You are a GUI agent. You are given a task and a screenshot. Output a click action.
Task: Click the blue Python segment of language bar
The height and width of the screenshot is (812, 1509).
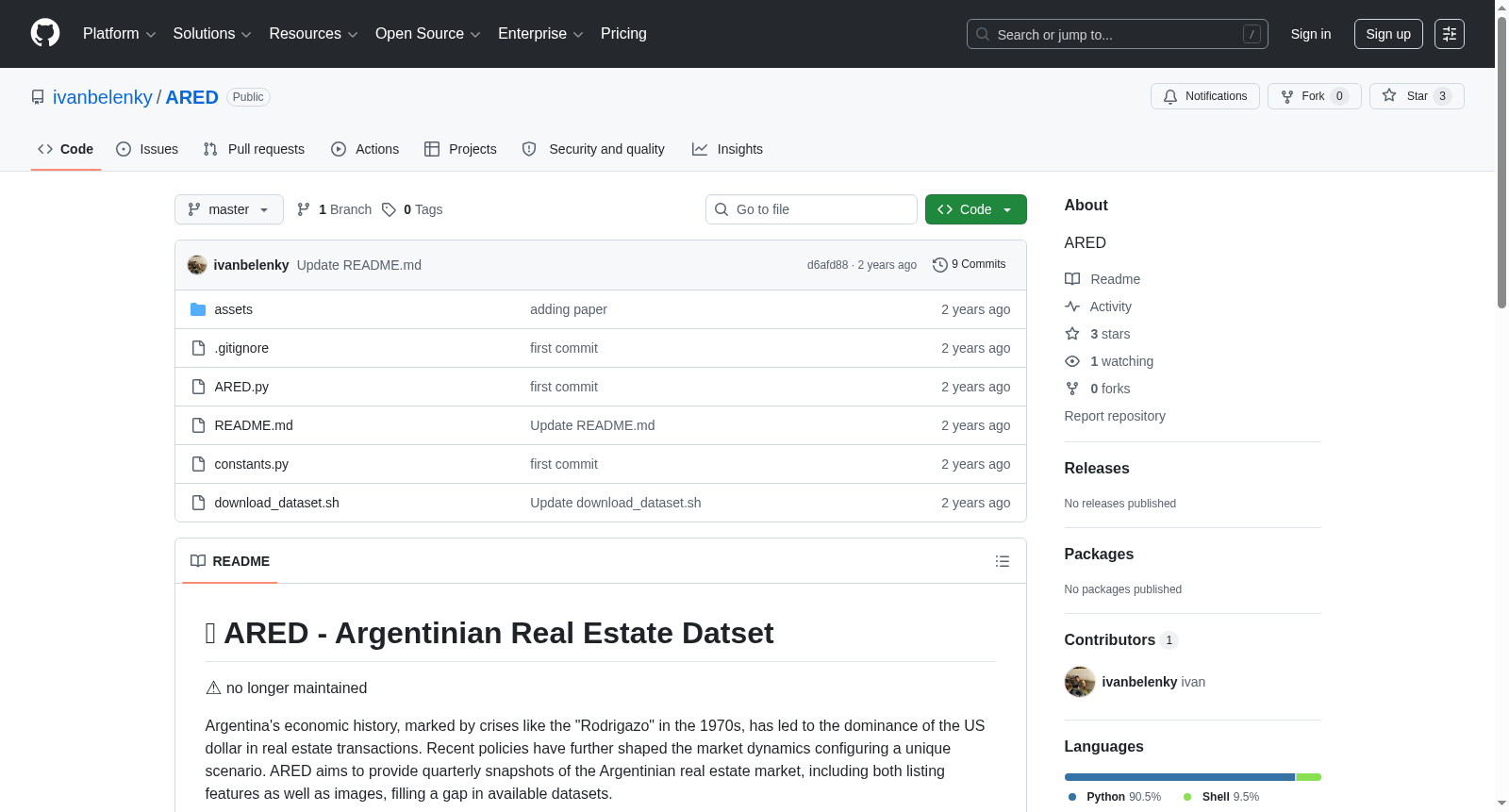tap(1180, 777)
